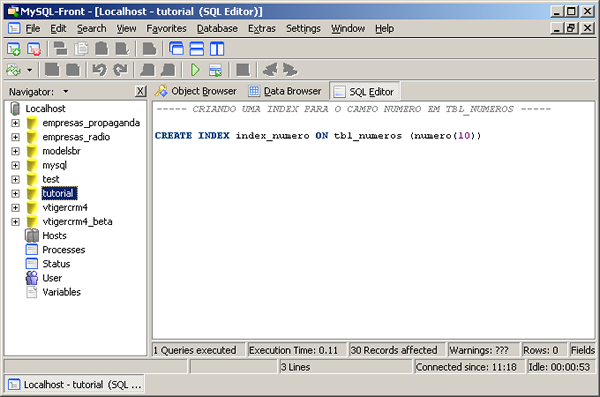Expand the empresas_propaganda database node
Screen dimensions: 600x397
click(x=15, y=123)
